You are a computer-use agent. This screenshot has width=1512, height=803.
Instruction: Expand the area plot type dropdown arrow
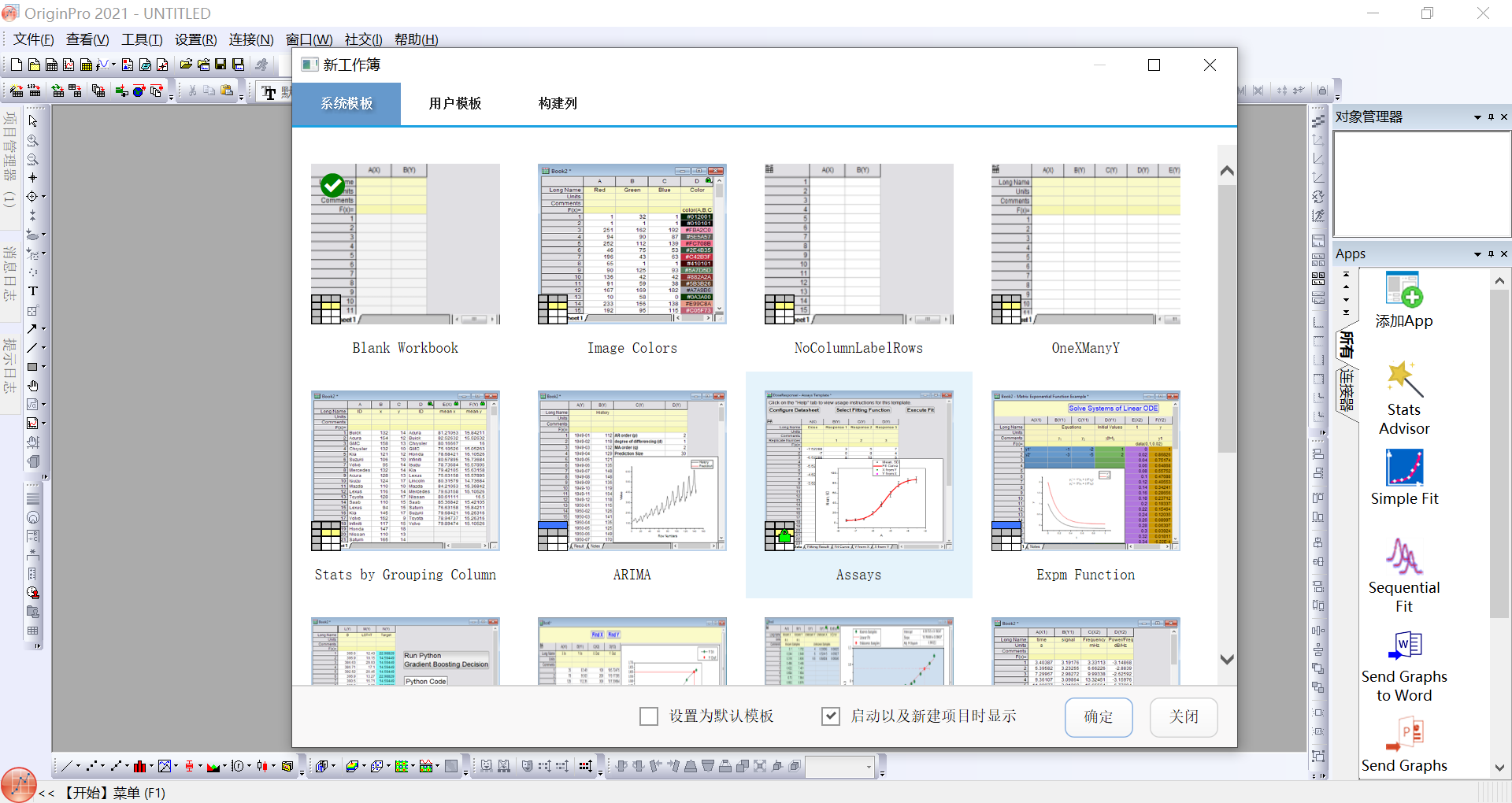(224, 766)
